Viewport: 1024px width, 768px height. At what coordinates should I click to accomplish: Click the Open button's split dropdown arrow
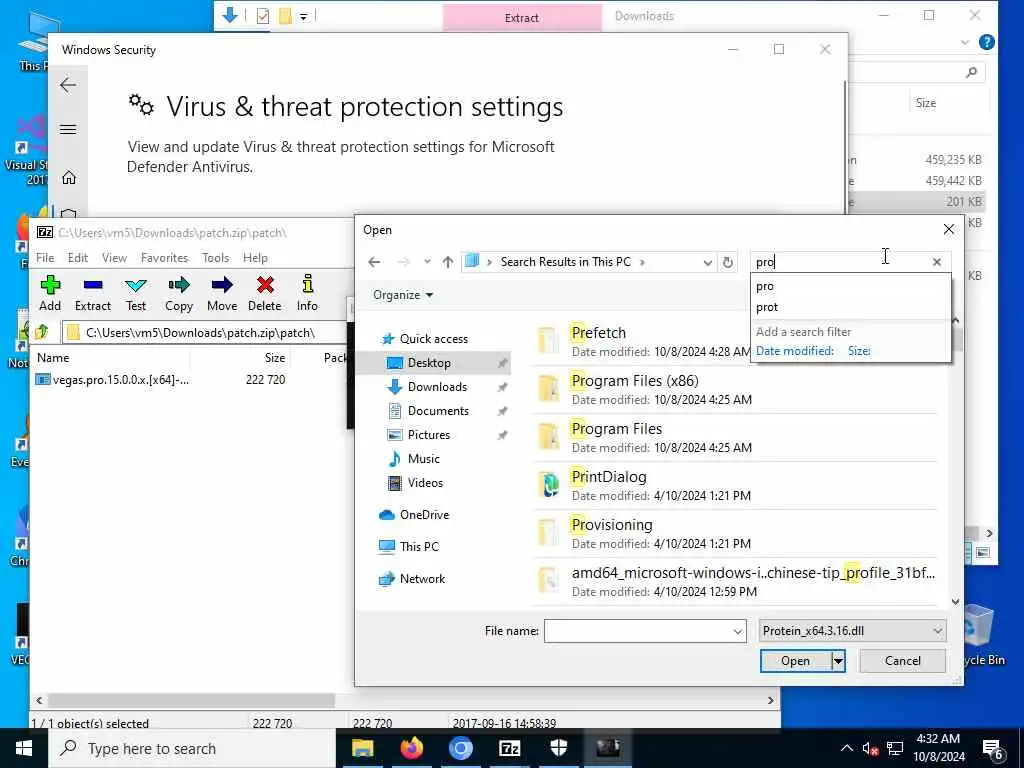coord(838,661)
